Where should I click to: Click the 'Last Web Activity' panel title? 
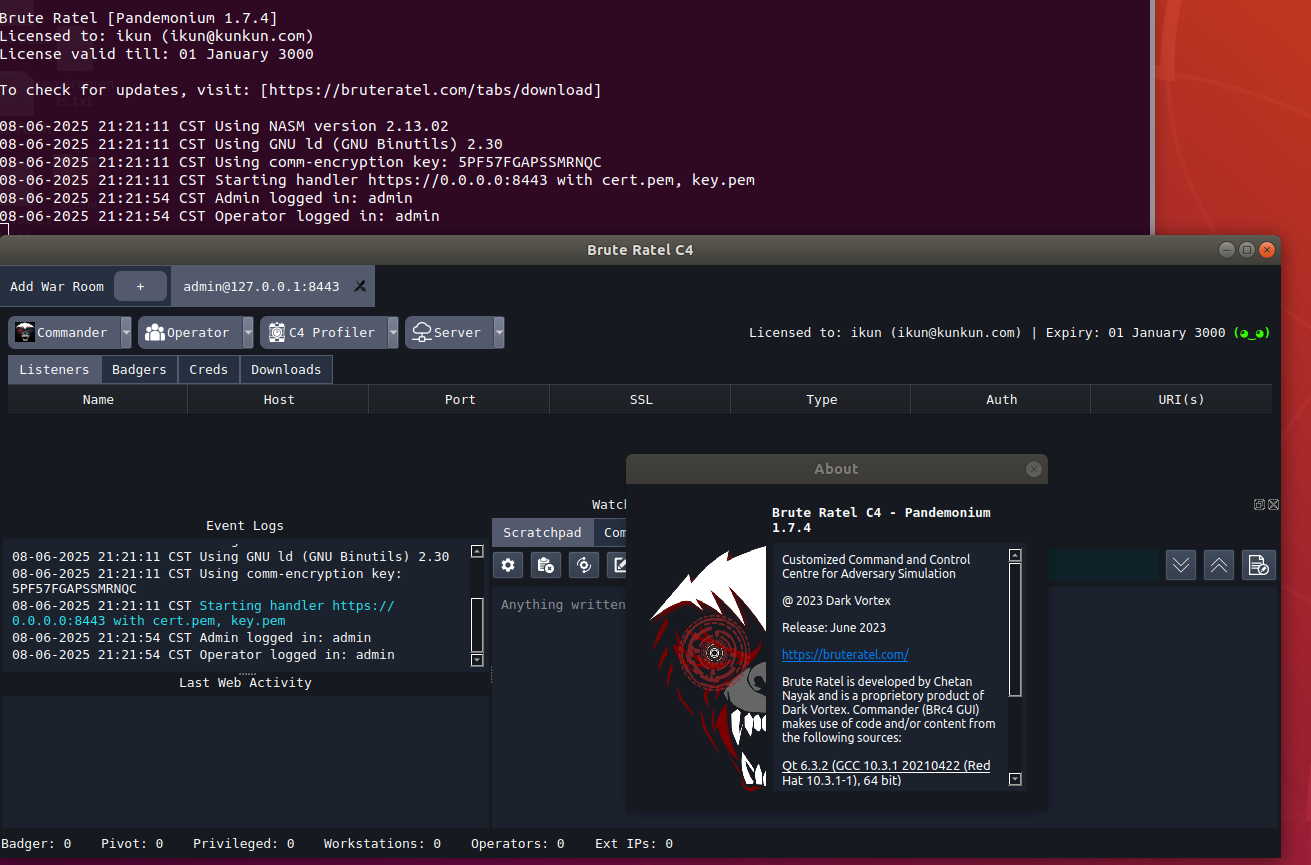[x=245, y=683]
